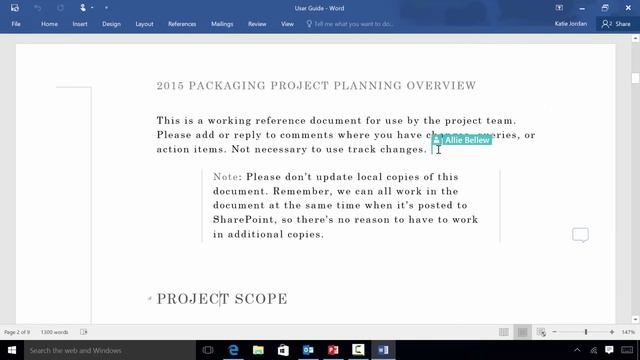Click the '1300 words' word count
Viewport: 640px width, 360px height.
pos(54,332)
